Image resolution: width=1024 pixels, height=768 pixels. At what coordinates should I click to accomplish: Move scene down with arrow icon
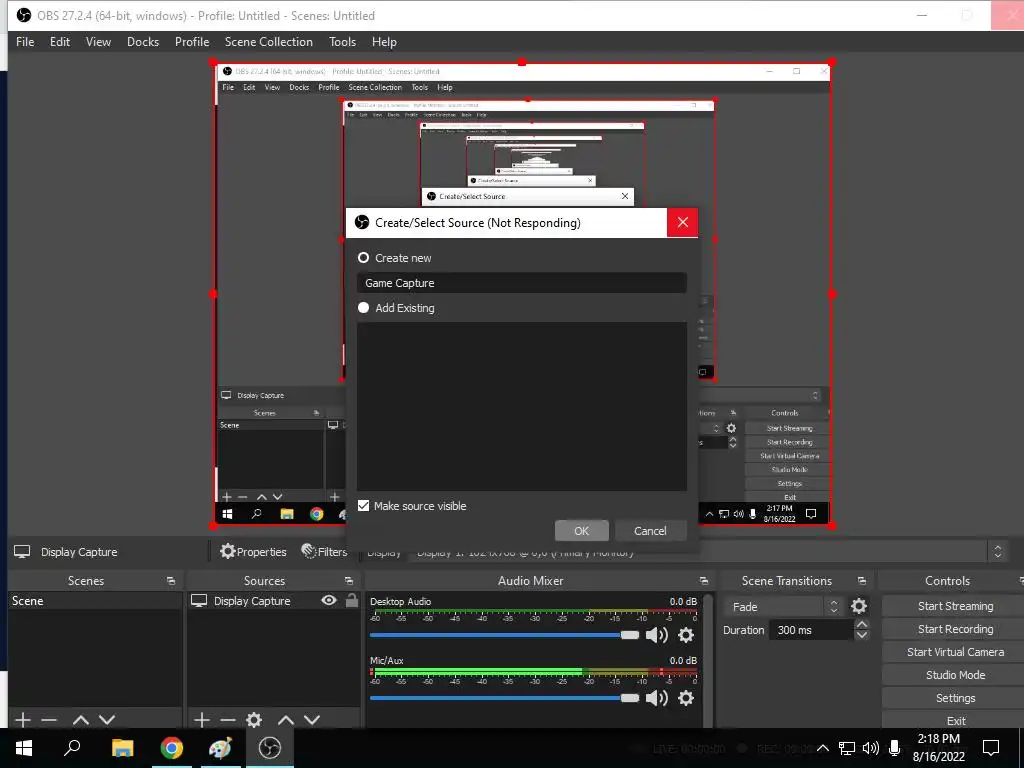(x=107, y=720)
